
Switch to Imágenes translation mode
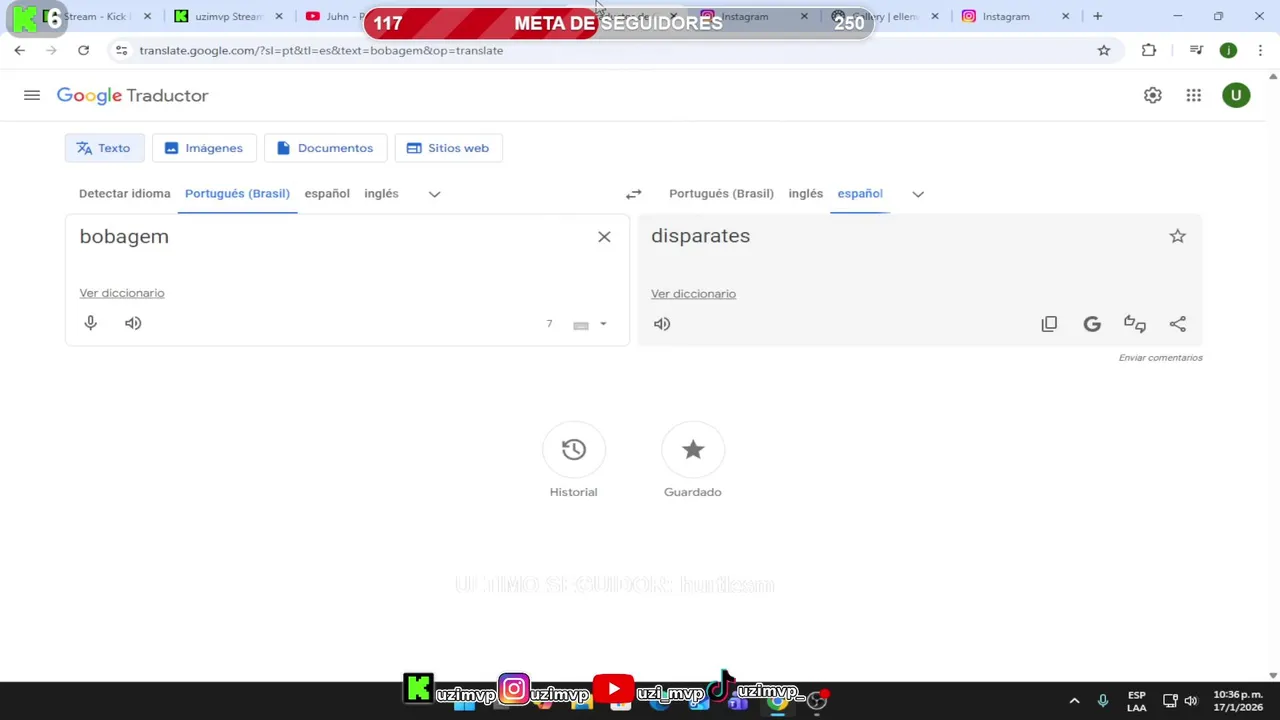(204, 148)
